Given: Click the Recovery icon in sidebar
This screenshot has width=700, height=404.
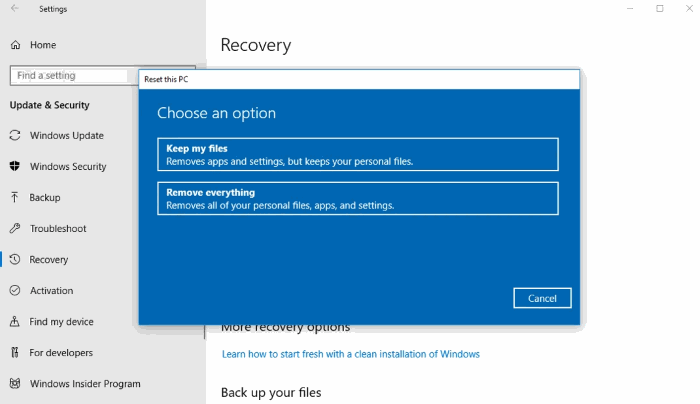Looking at the screenshot, I should 15,260.
